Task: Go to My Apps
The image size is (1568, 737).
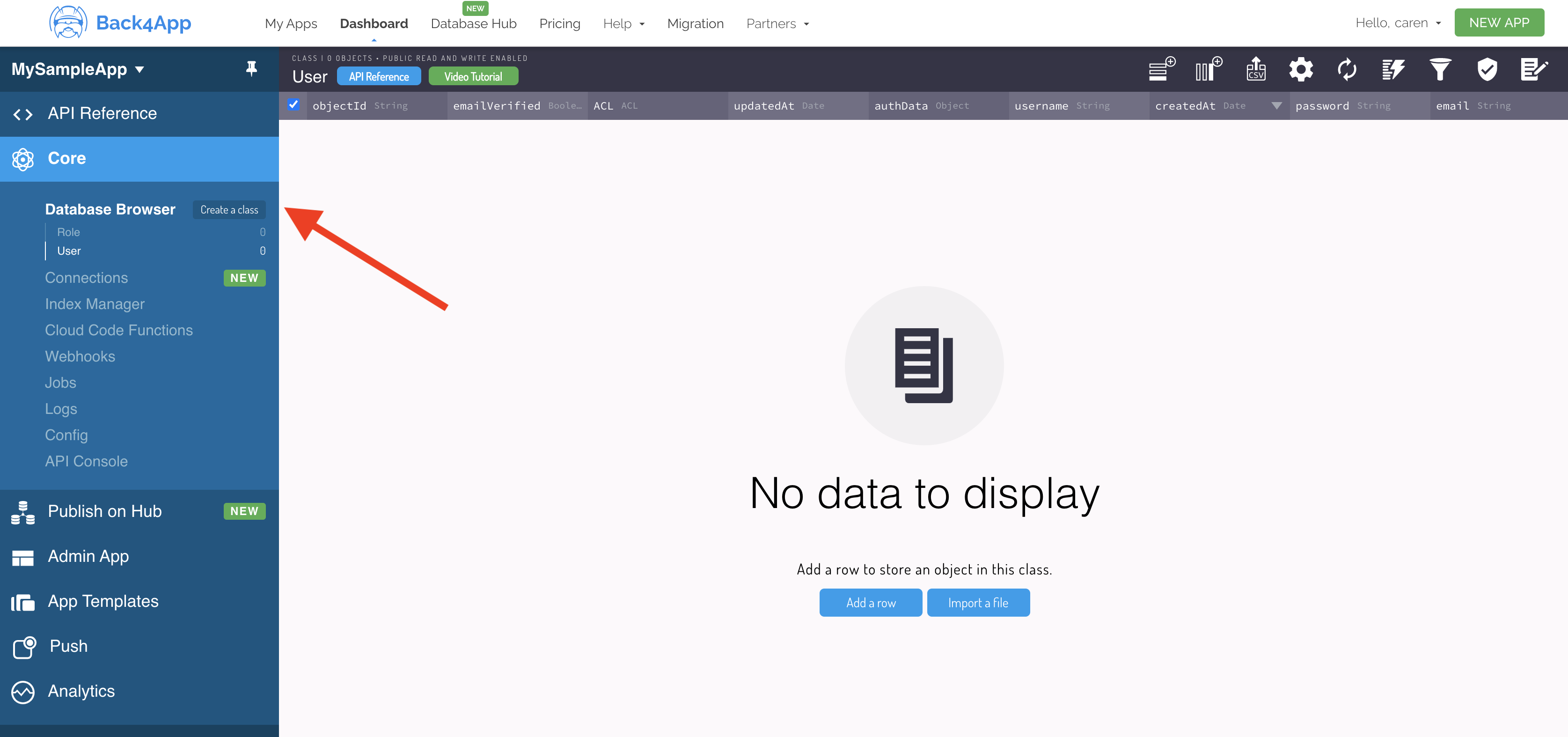Action: pyautogui.click(x=291, y=24)
